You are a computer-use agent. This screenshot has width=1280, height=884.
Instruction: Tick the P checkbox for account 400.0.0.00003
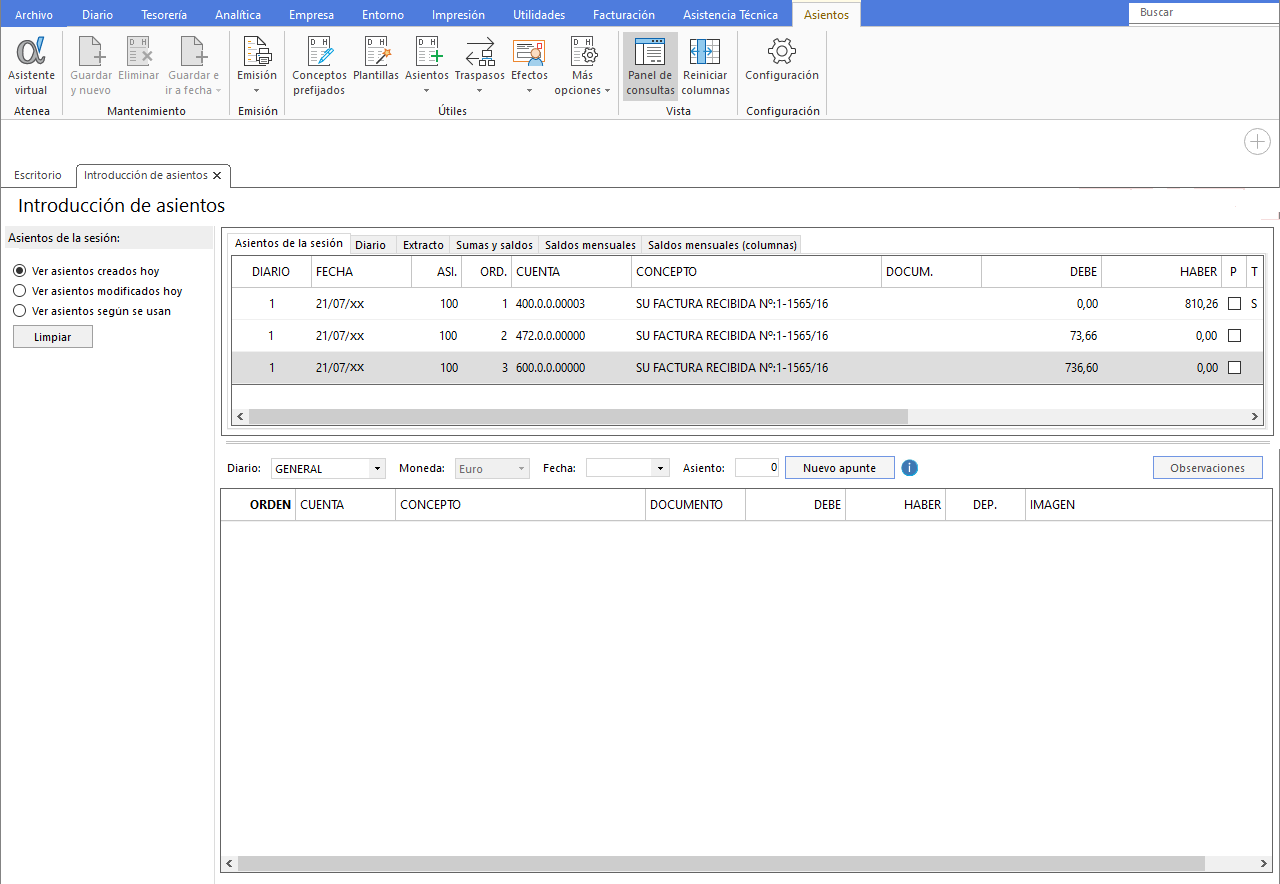[1234, 304]
